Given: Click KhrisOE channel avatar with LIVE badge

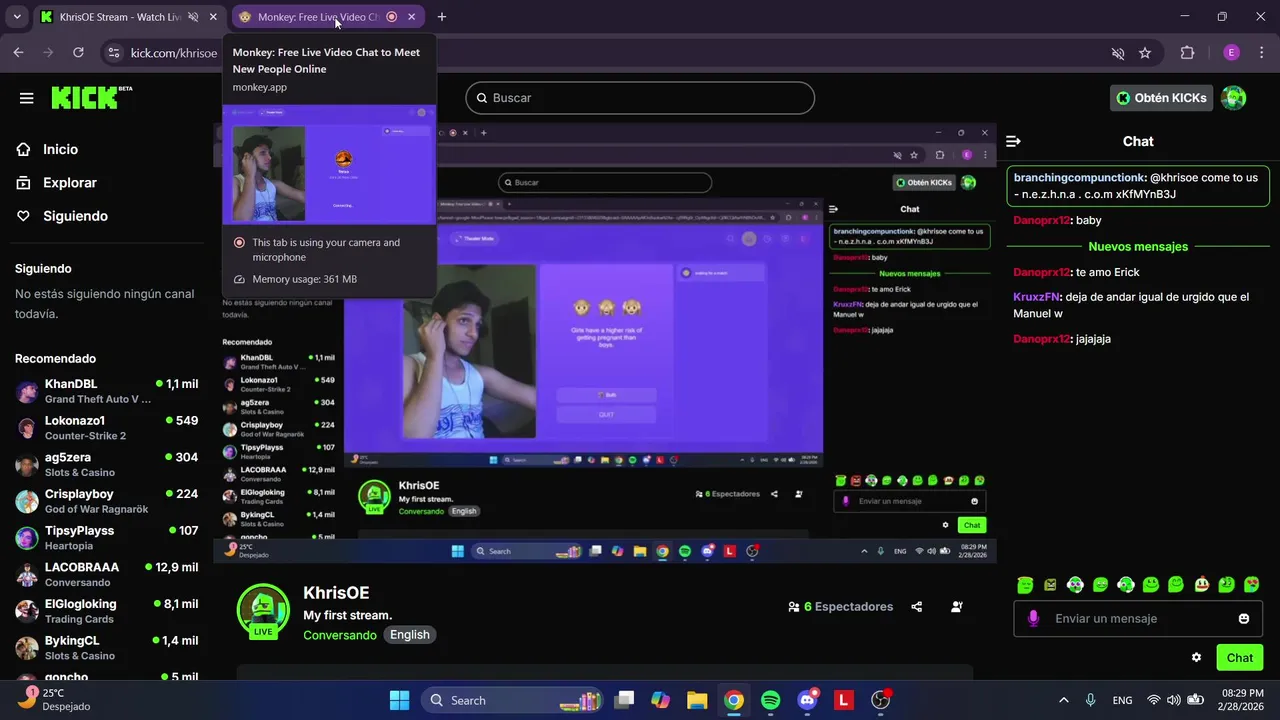Looking at the screenshot, I should 263,610.
